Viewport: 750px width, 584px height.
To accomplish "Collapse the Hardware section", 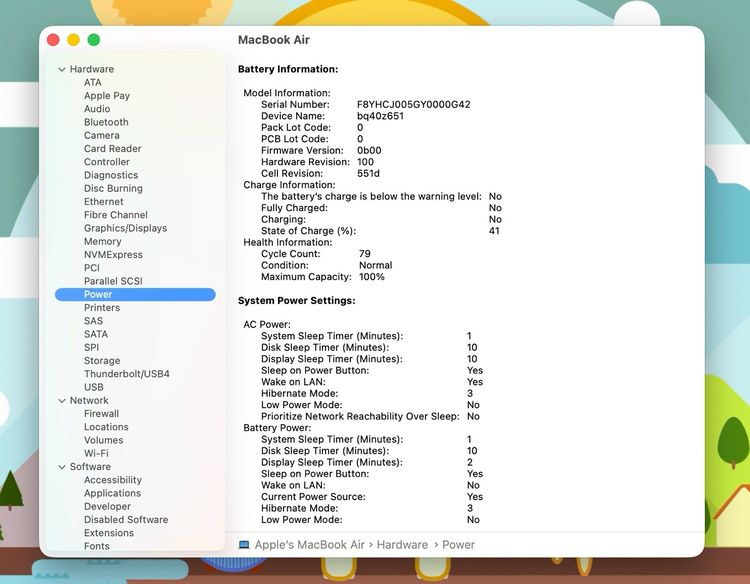I will pos(62,69).
